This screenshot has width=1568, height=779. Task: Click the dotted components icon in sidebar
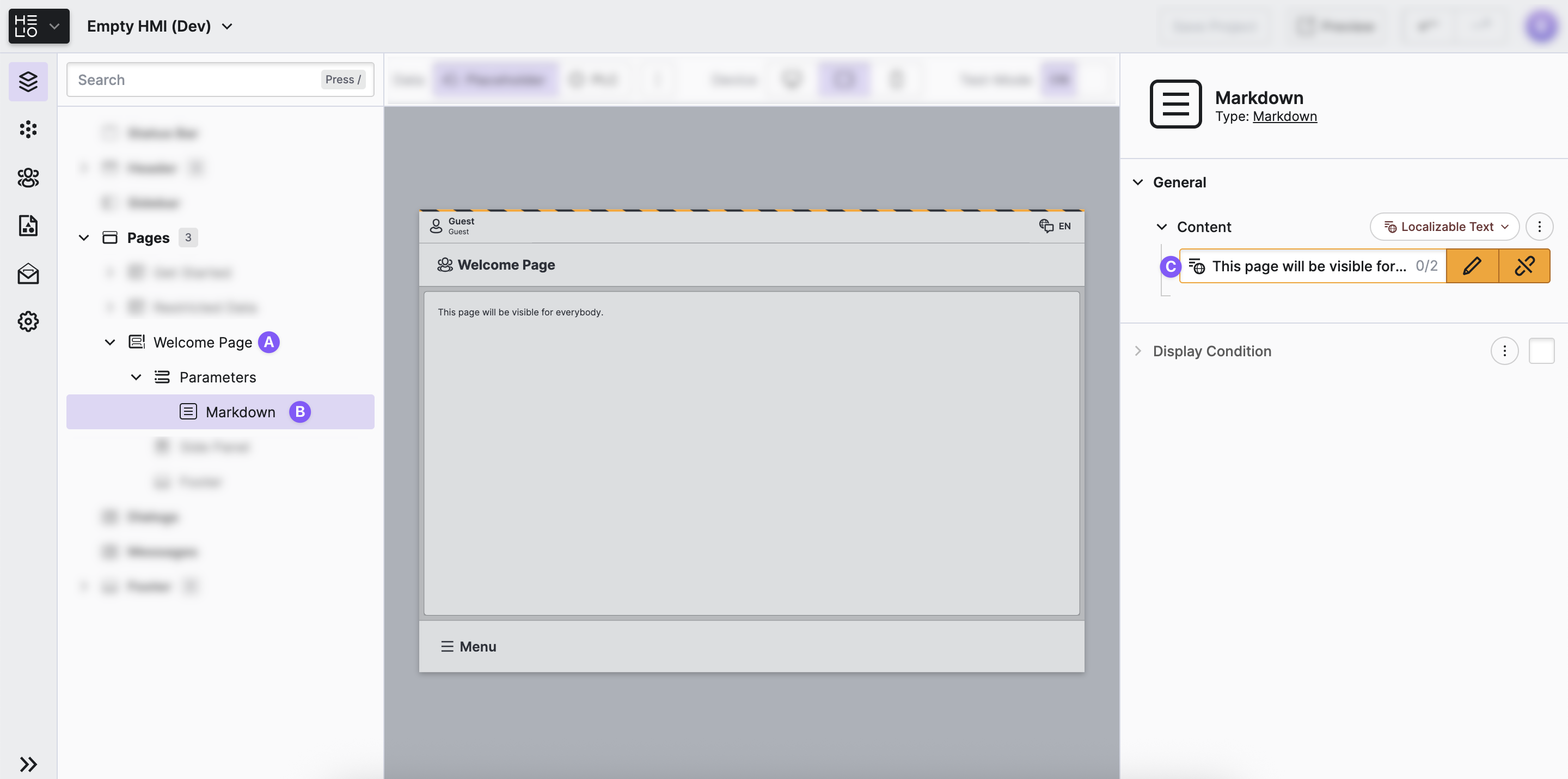[x=28, y=129]
